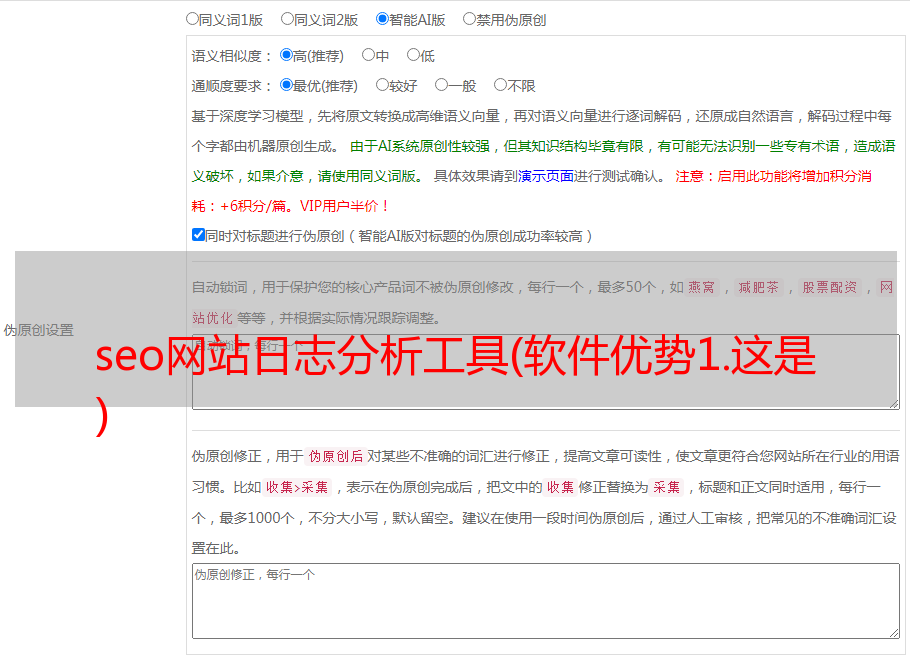This screenshot has width=911, height=658.
Task: Set 通顺度要求 to 最优(推荐)
Action: point(286,85)
